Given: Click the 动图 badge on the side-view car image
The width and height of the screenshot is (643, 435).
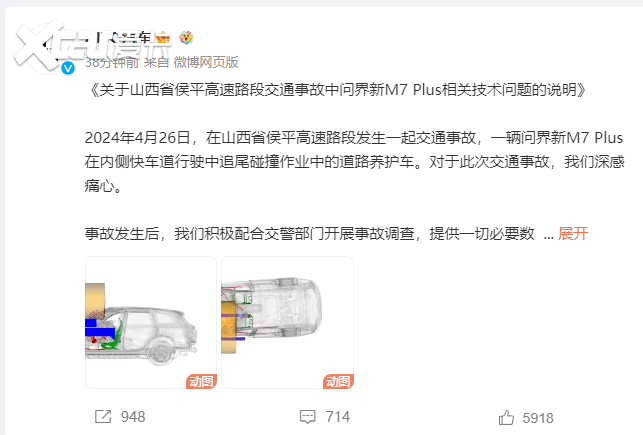Looking at the screenshot, I should coord(201,381).
